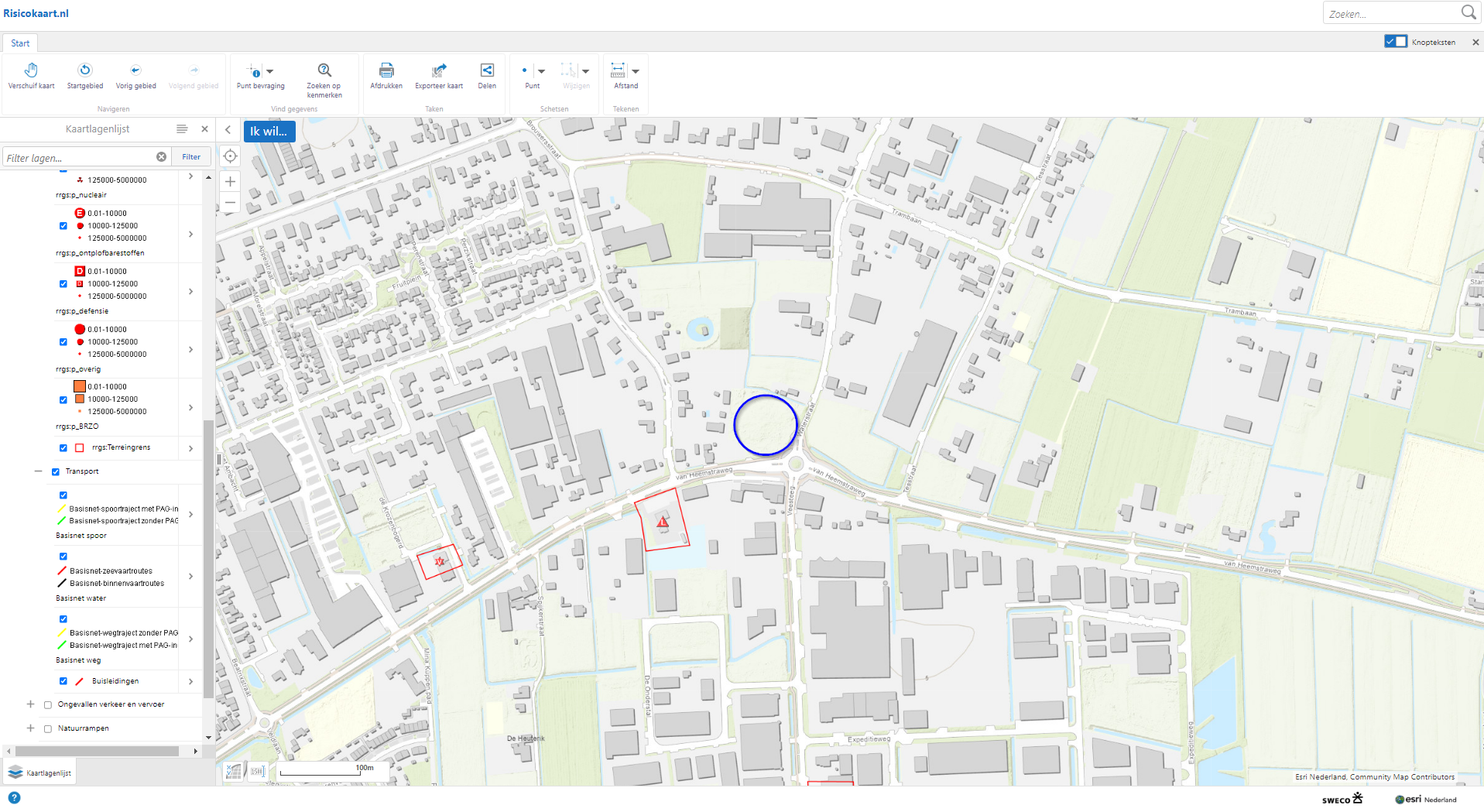This screenshot has width=1484, height=812.
Task: Click the rrgs:p_nucleair label
Action: point(81,195)
